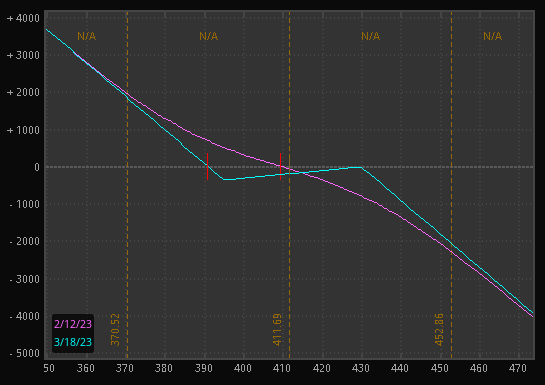
Task: Click the 410 x-axis price label
Action: point(282,368)
